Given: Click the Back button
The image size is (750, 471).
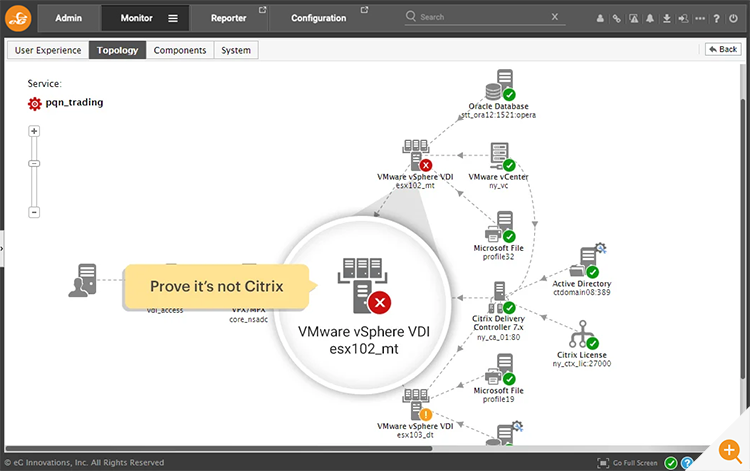Looking at the screenshot, I should (x=723, y=49).
